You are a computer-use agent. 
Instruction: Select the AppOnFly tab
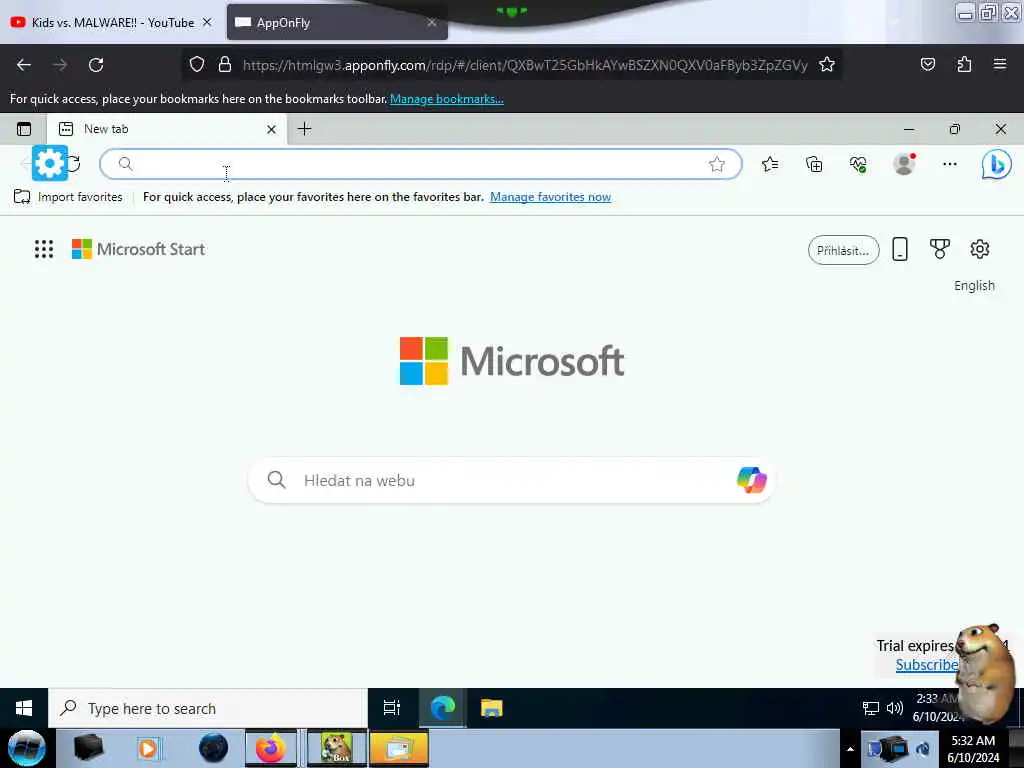[x=336, y=23]
